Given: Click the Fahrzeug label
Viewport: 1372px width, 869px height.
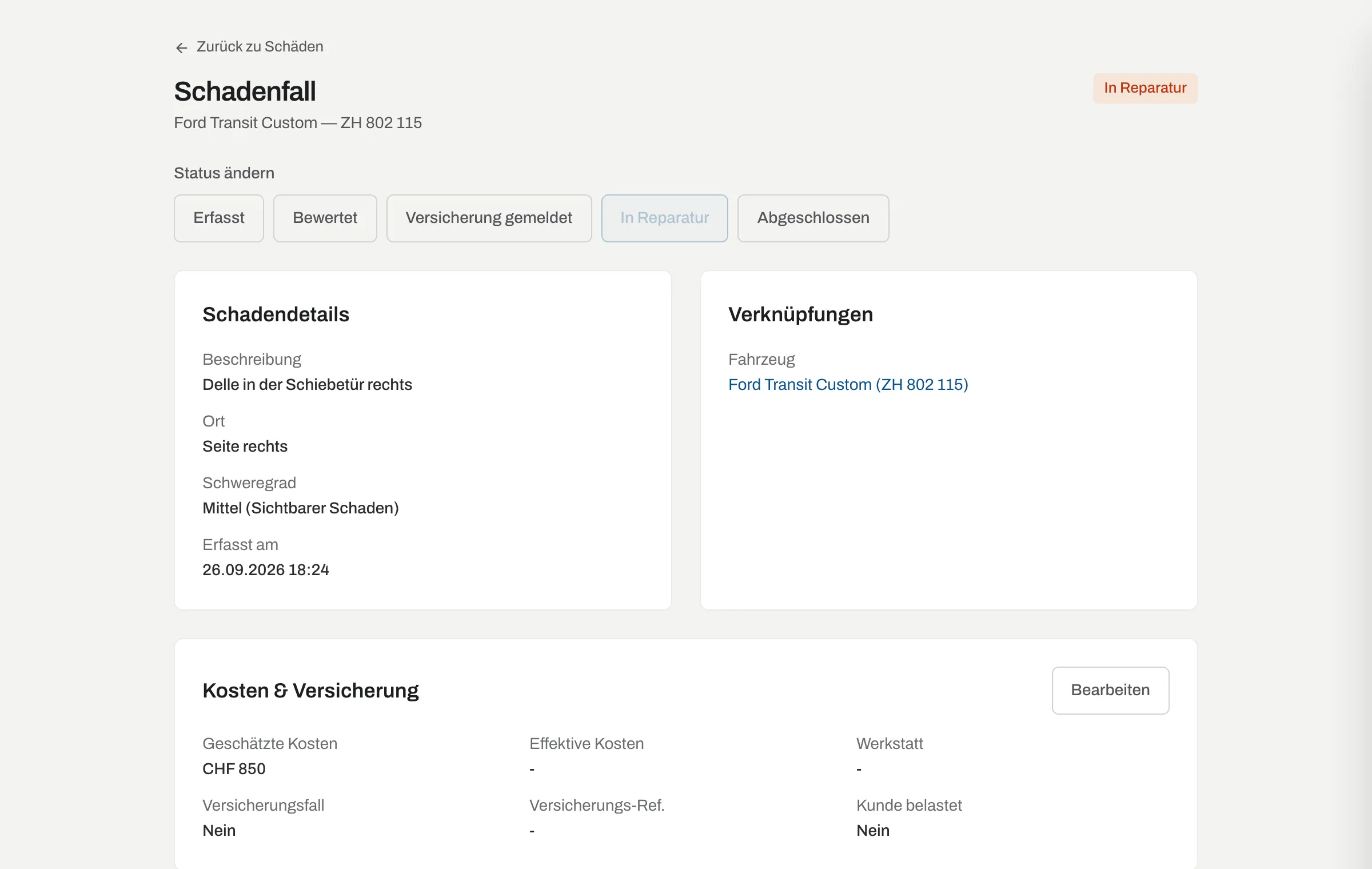Looking at the screenshot, I should [761, 360].
